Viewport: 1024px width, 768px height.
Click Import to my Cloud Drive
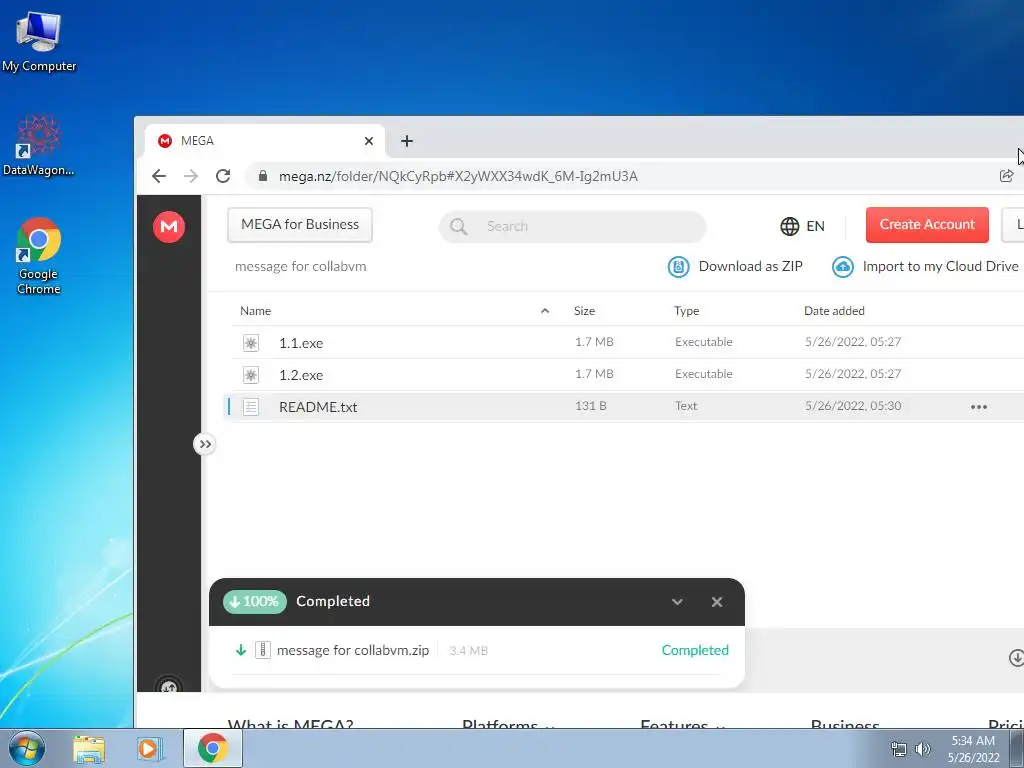tap(925, 266)
